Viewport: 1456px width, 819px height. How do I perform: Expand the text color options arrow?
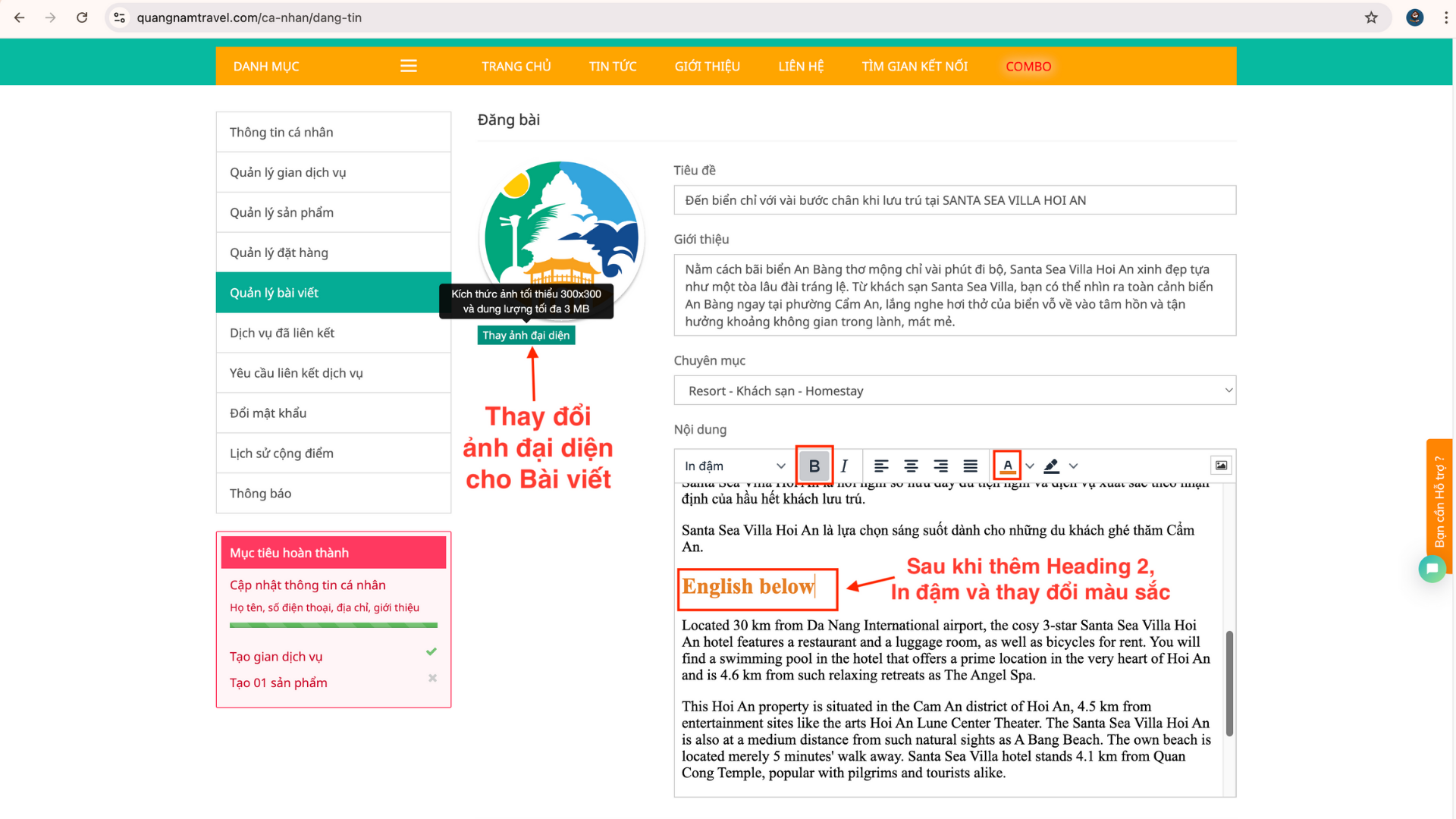coord(1030,466)
